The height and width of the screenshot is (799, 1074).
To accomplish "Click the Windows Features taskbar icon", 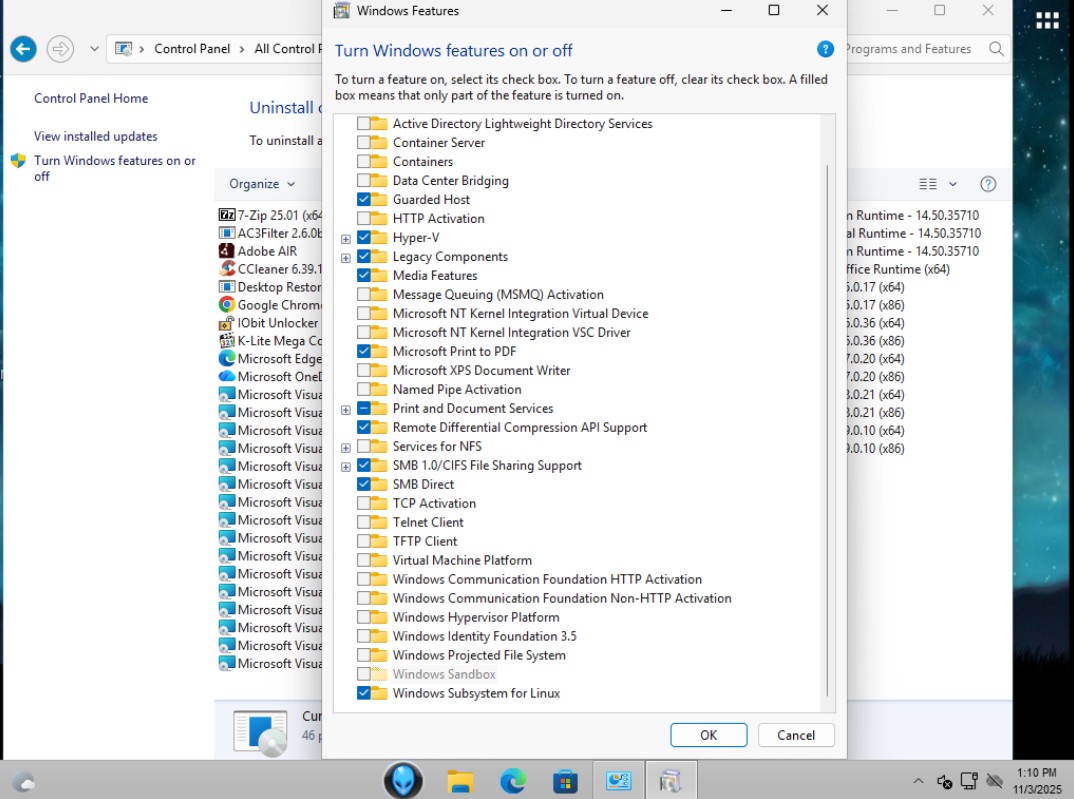I will coord(671,780).
